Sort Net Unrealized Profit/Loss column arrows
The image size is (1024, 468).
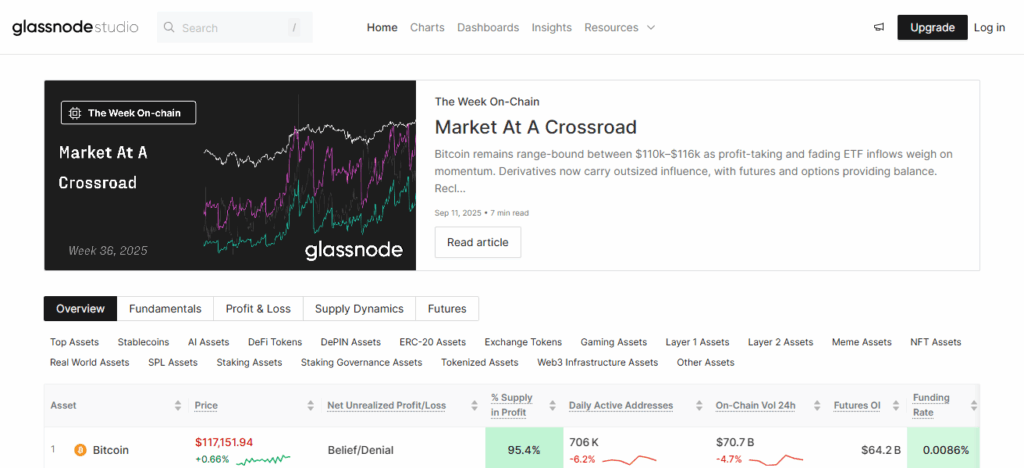(x=474, y=405)
